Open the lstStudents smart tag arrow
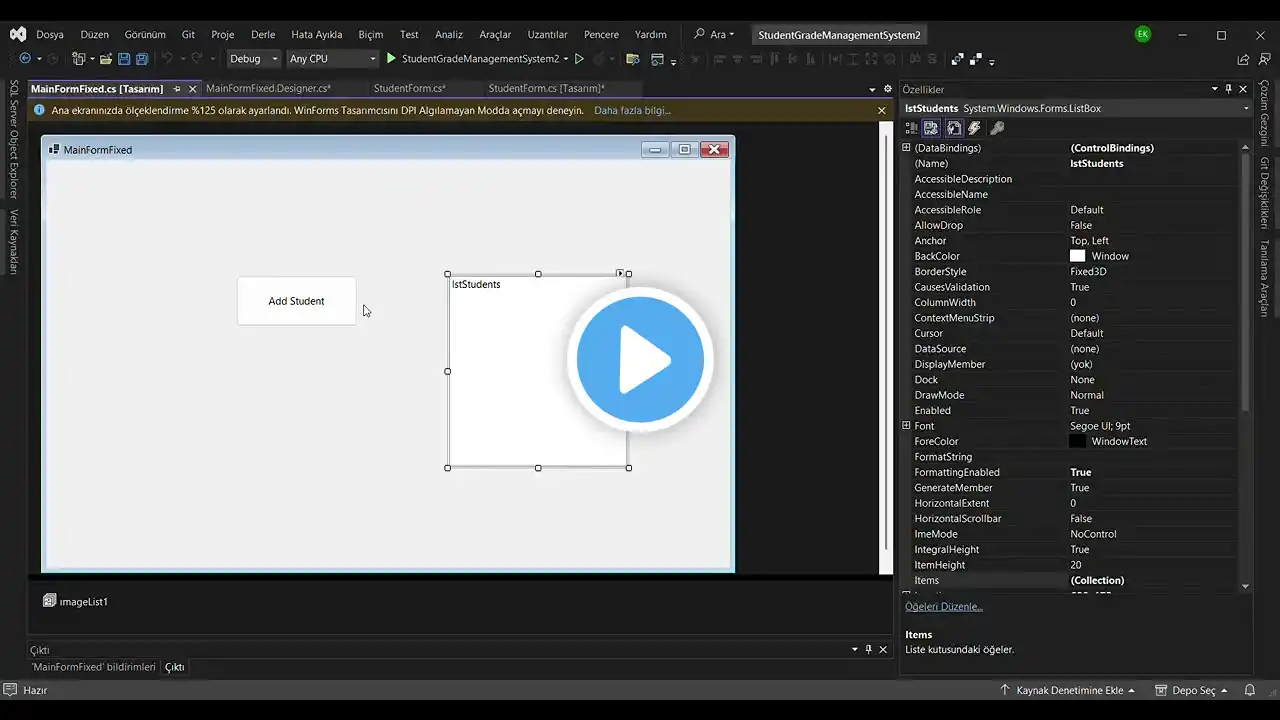The height and width of the screenshot is (720, 1280). pos(620,273)
